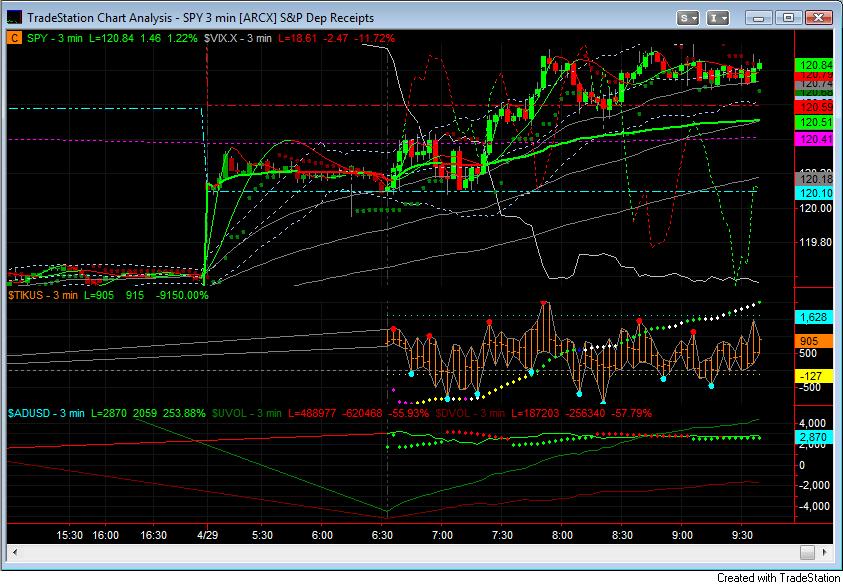
Task: Click the yellow -127 tick axis marker
Action: click(x=813, y=376)
